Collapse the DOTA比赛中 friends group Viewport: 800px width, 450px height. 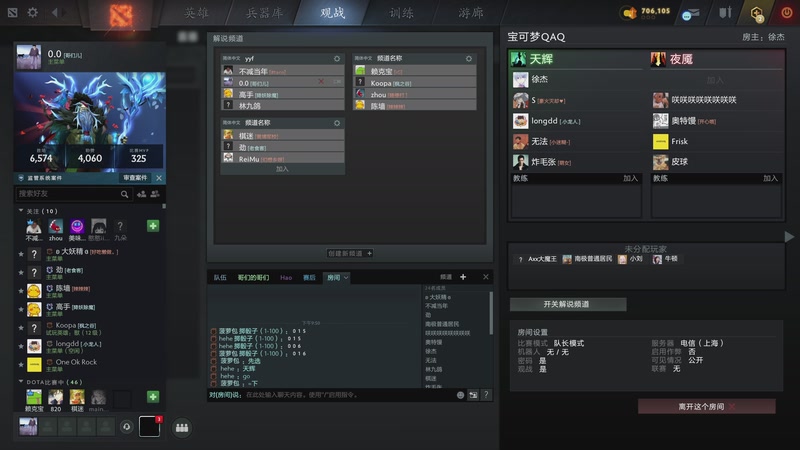tap(21, 382)
